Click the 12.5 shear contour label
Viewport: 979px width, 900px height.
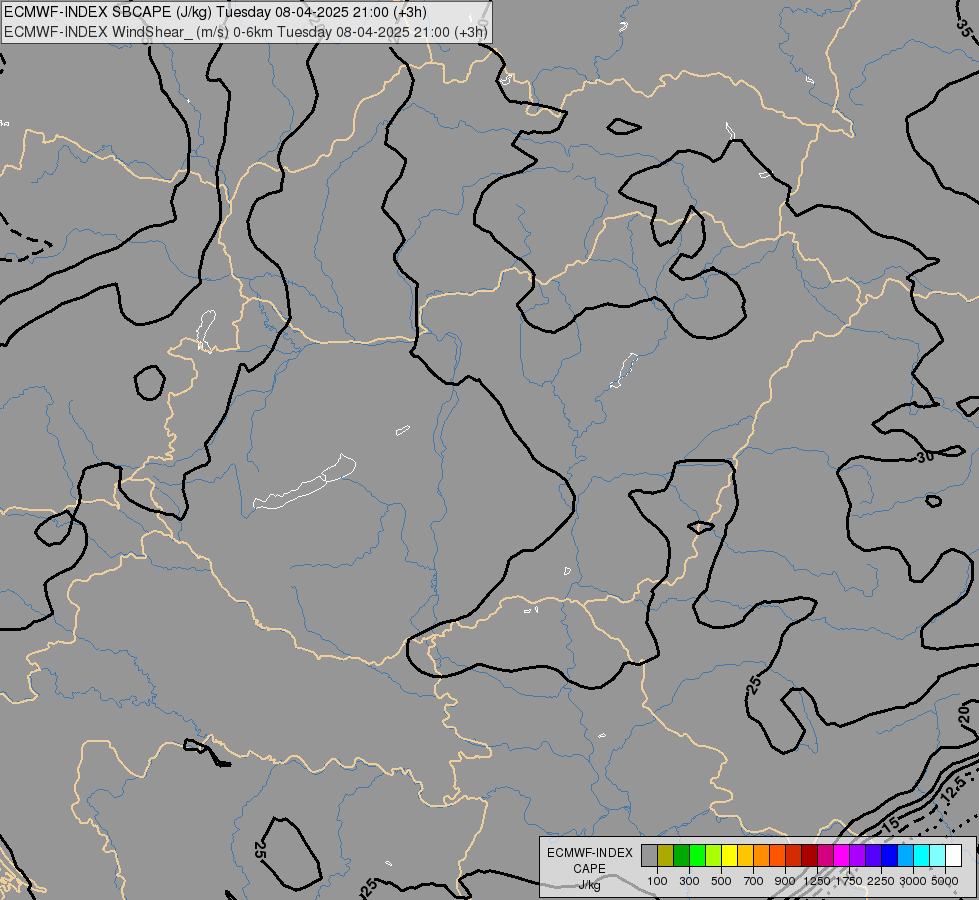[953, 791]
